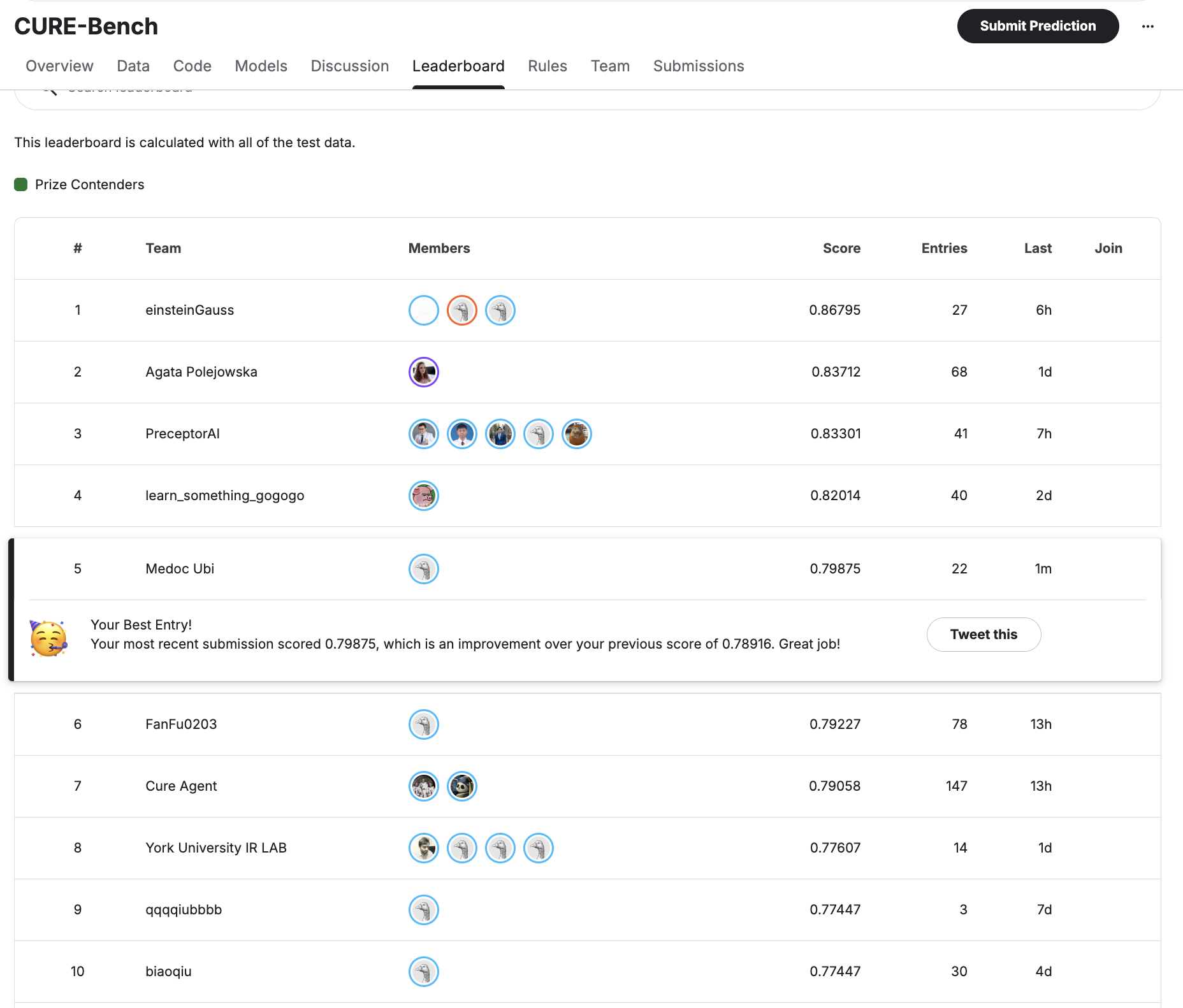Click the Prize Contenders green indicator
This screenshot has width=1183, height=1008.
pos(21,184)
